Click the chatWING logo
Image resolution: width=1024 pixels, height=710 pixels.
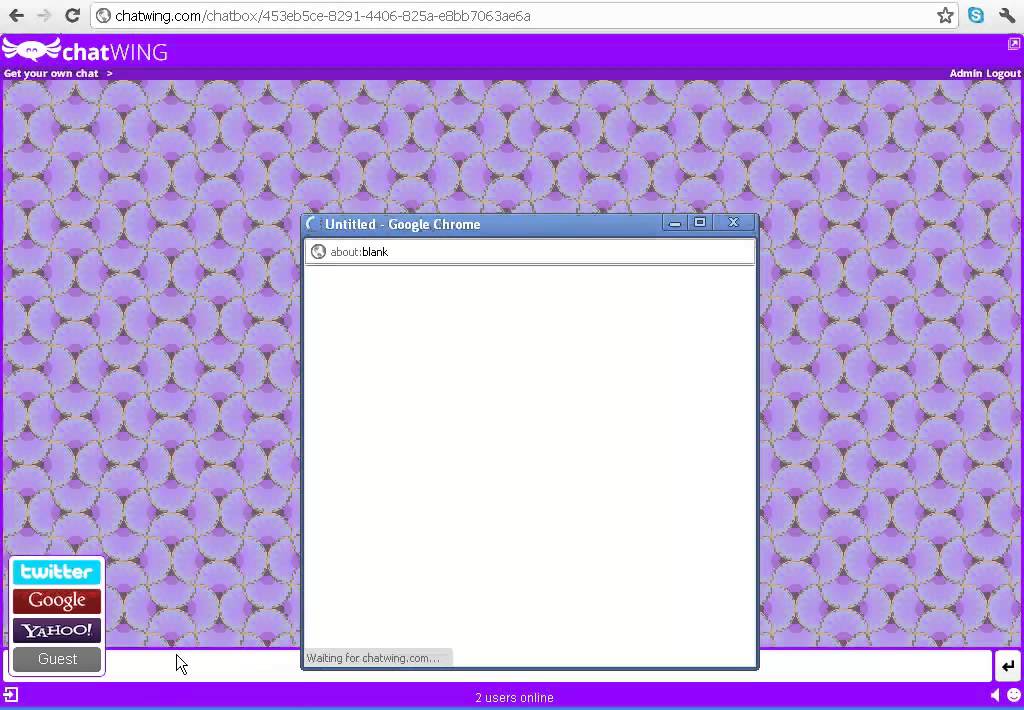tap(85, 50)
